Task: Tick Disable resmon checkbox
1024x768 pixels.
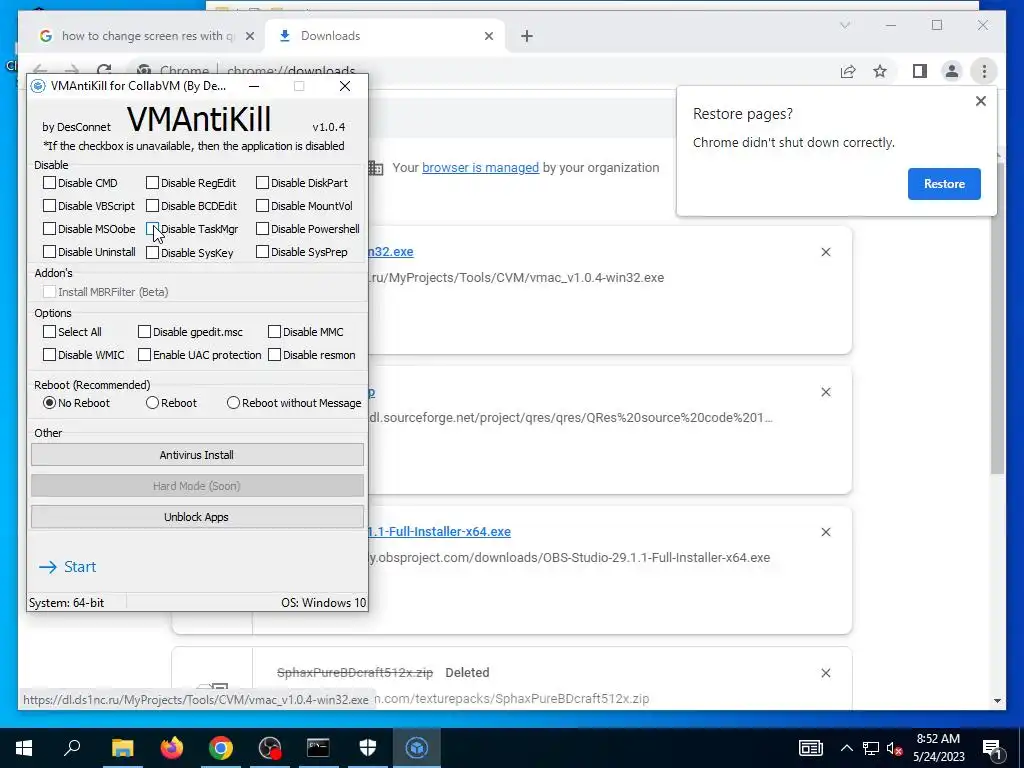Action: 274,355
